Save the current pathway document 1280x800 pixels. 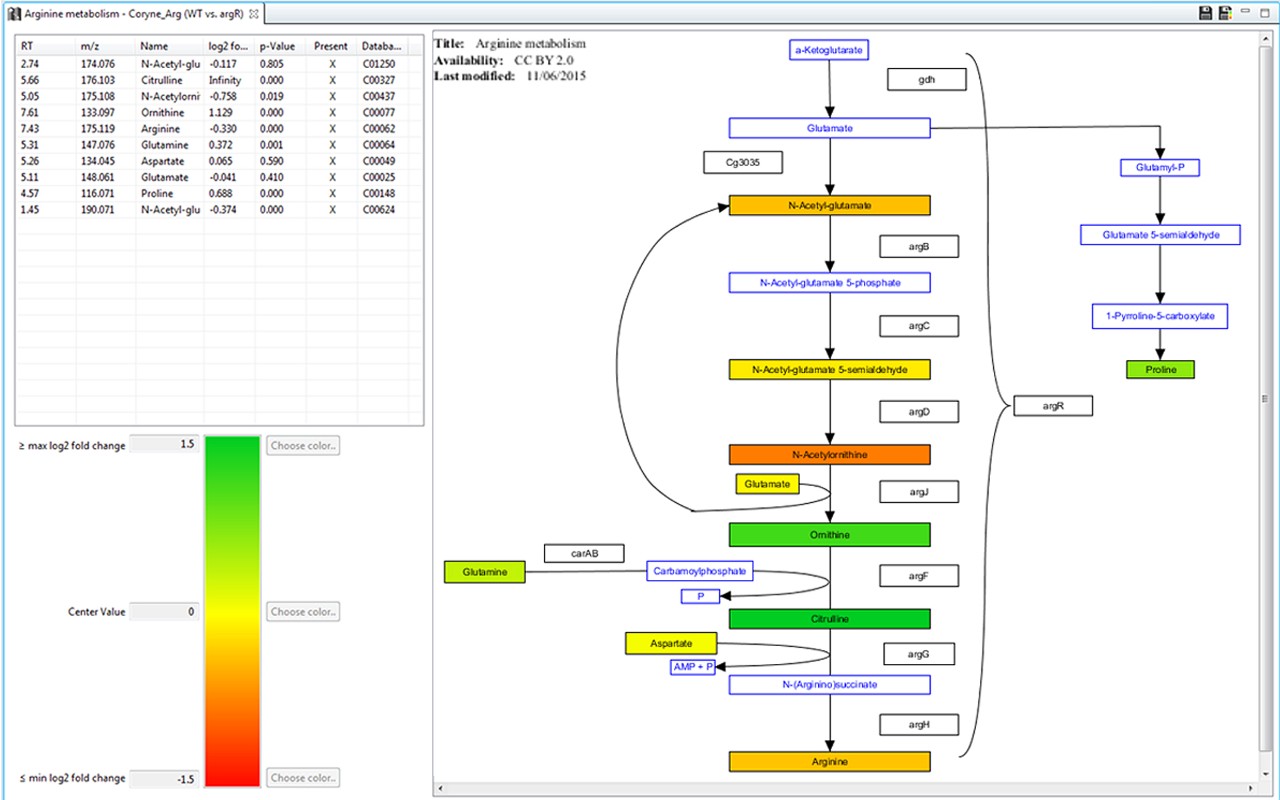click(x=1204, y=12)
